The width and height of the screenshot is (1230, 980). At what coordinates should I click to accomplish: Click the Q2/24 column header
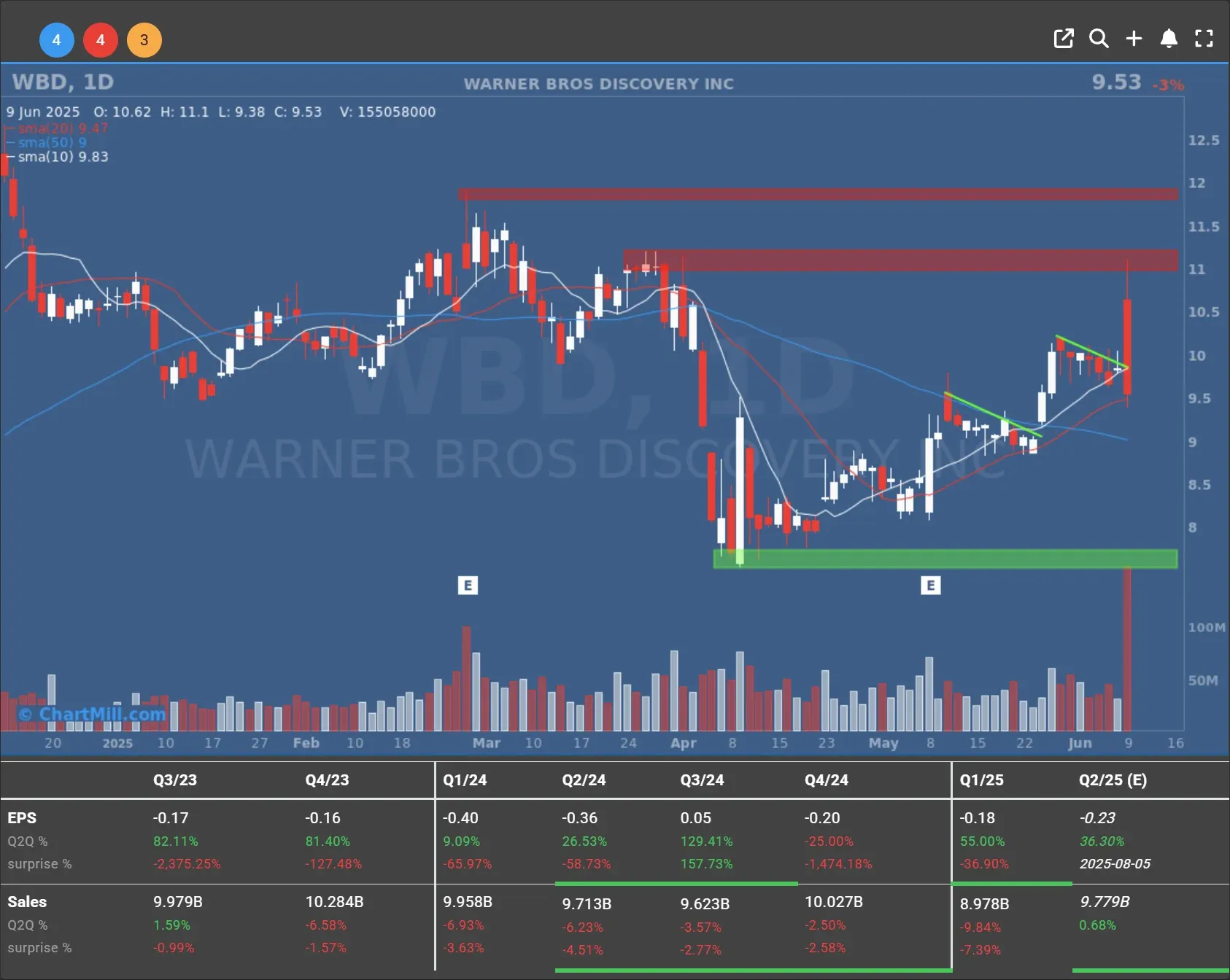point(584,780)
